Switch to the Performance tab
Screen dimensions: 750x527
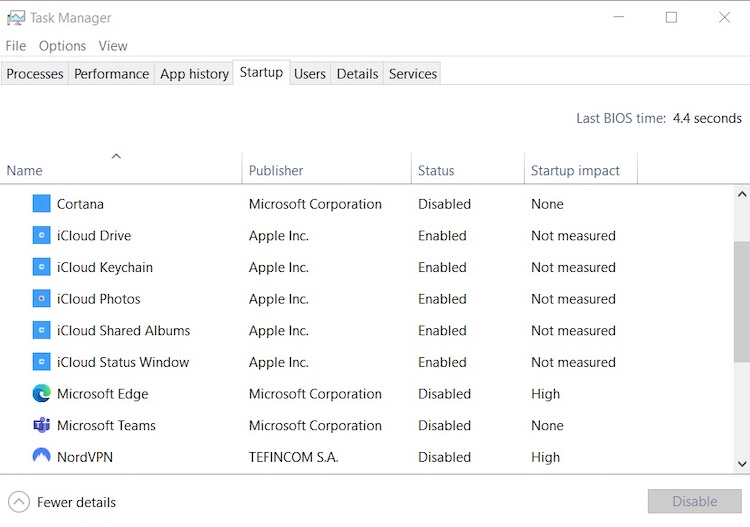tap(111, 74)
